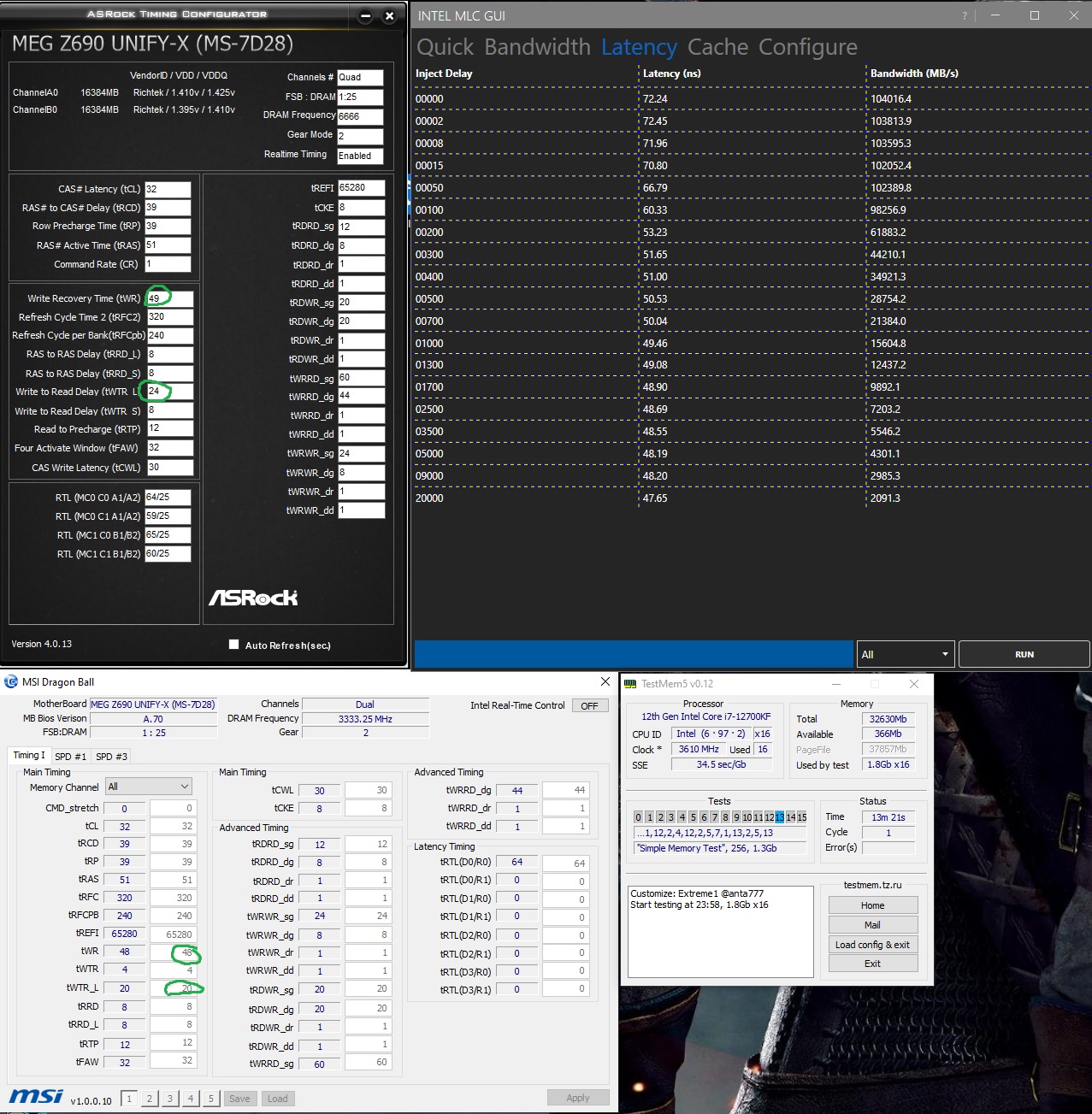This screenshot has height=1114, width=1092.
Task: Switch to the Quick tab in MLC
Action: (x=445, y=47)
